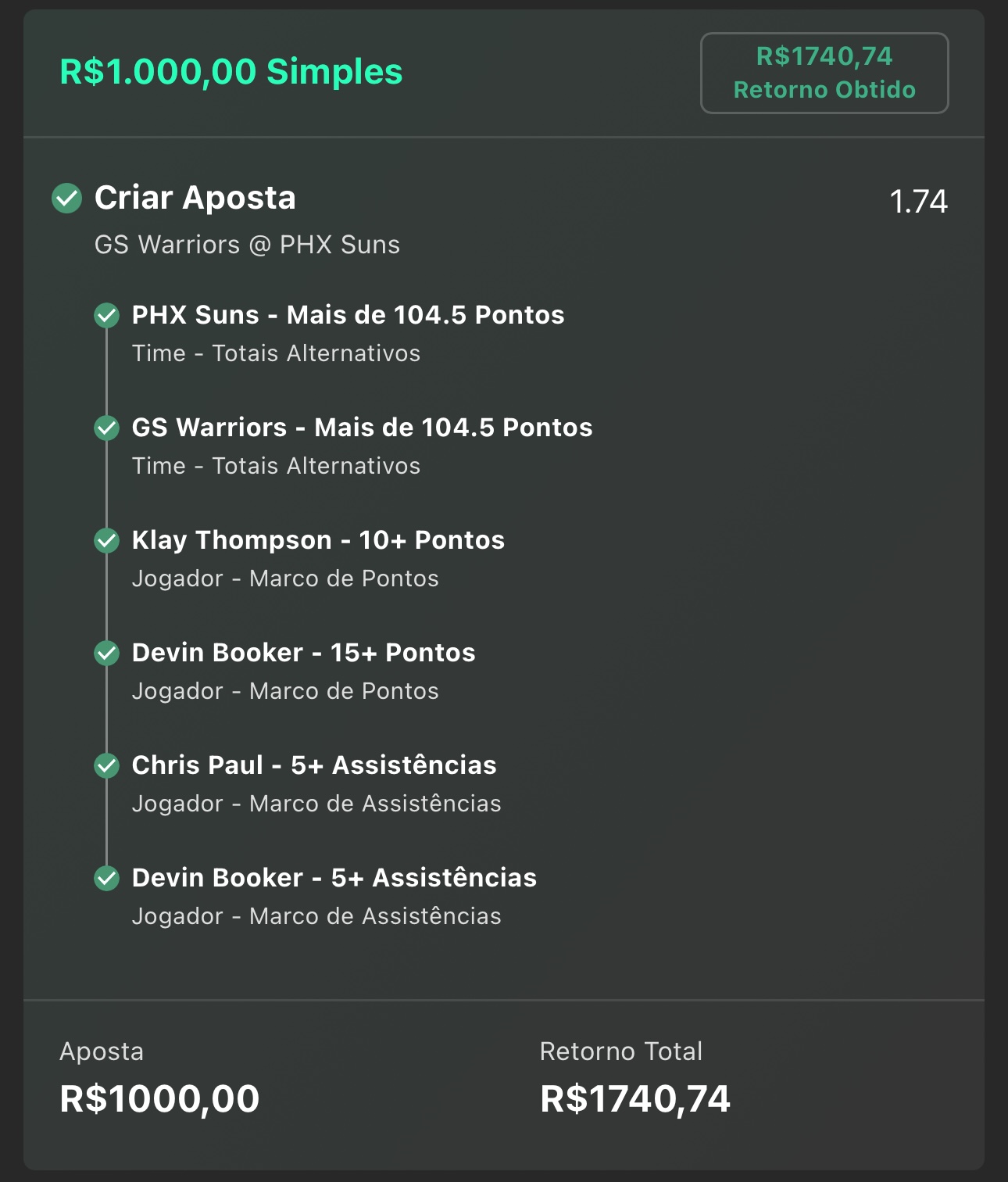Select Devin Booker 5+ Assistências selection
1008x1182 pixels.
[334, 878]
